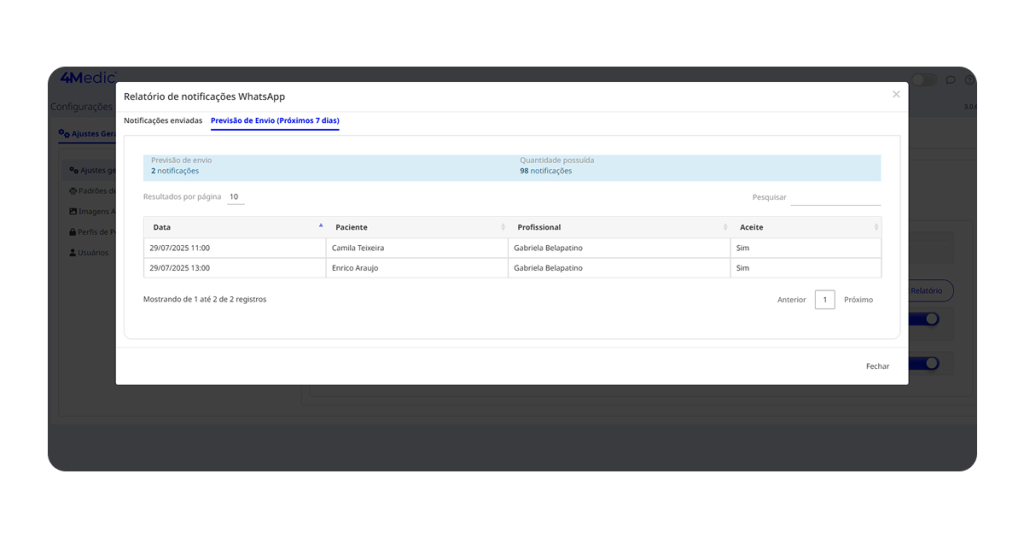Open Padrões sidebar item in background
This screenshot has height=538, width=1024.
point(92,191)
